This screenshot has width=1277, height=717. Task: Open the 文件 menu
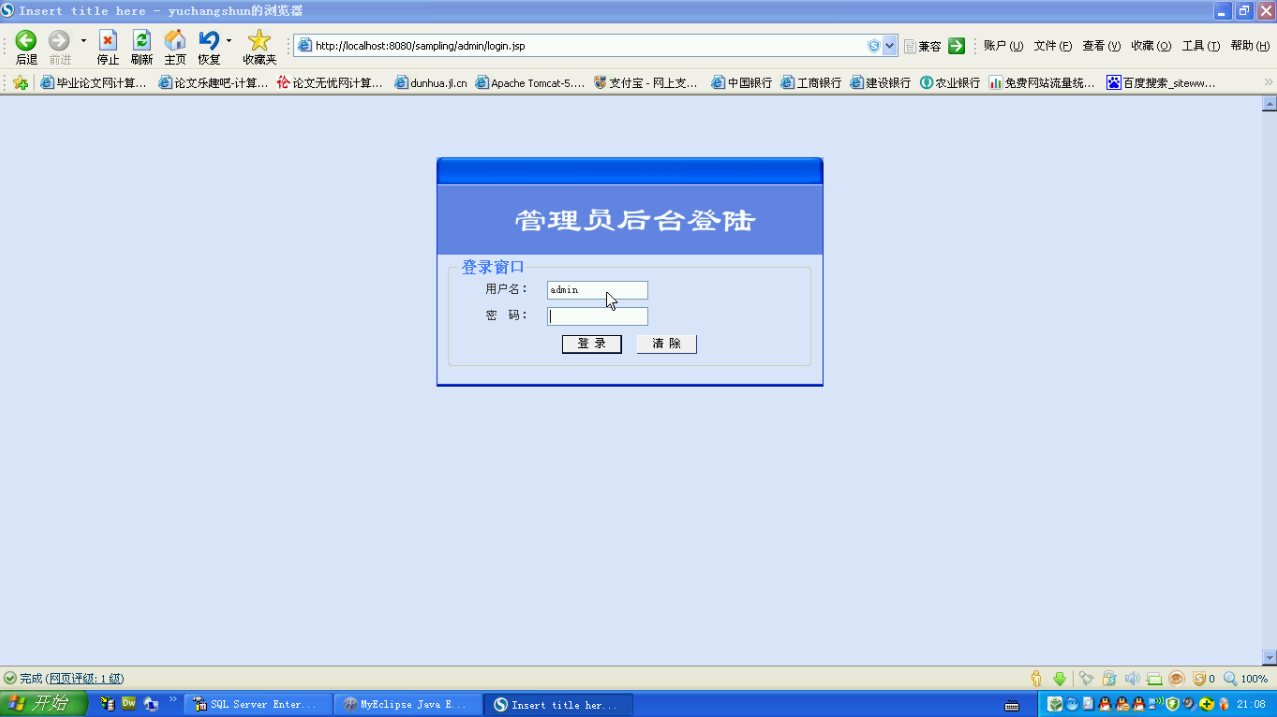pos(1053,46)
